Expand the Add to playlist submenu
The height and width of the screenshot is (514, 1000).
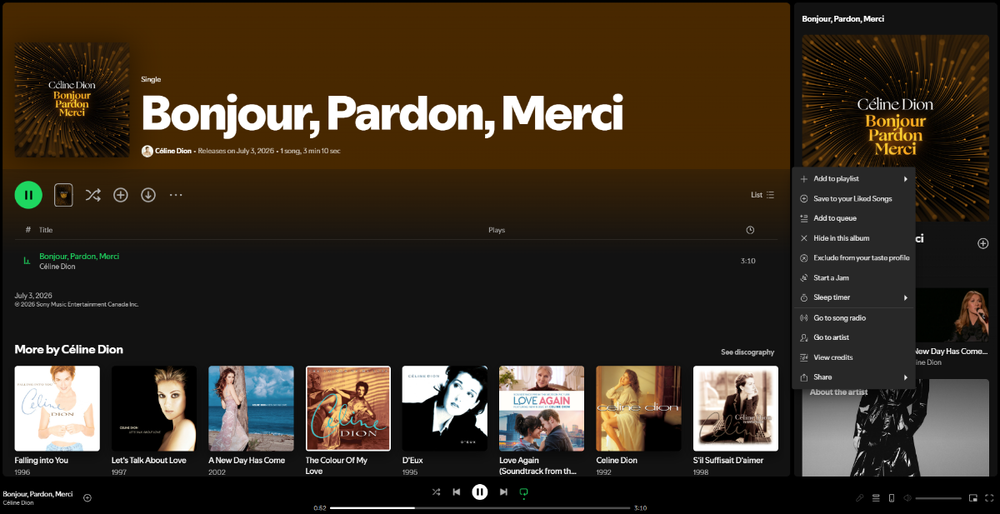[853, 179]
